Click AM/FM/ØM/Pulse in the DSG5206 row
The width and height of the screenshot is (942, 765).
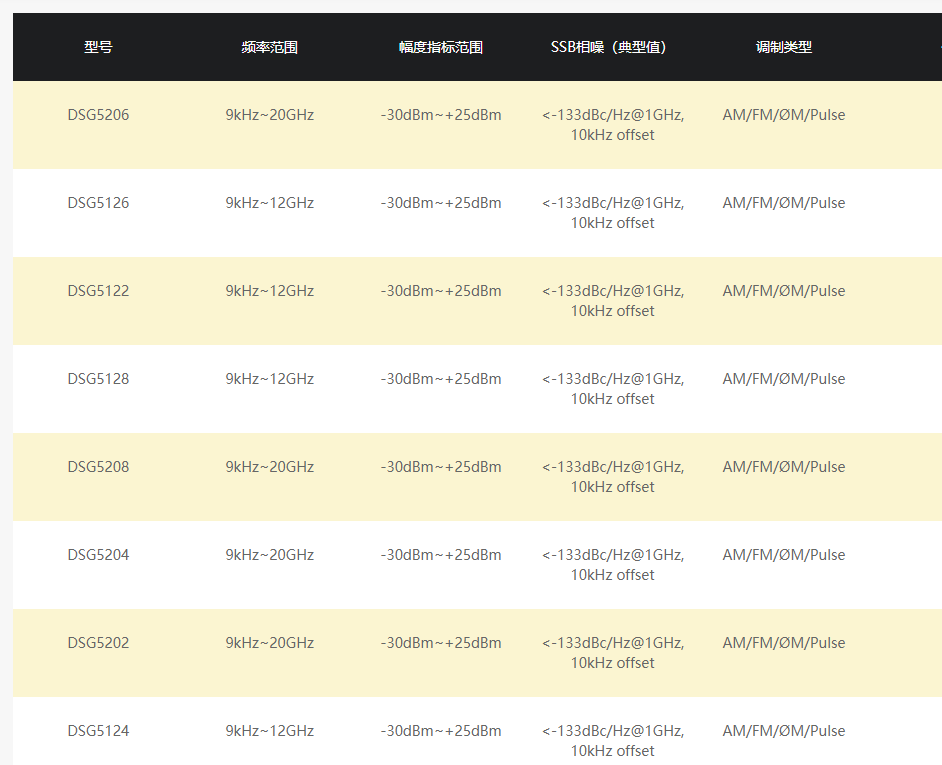click(783, 115)
